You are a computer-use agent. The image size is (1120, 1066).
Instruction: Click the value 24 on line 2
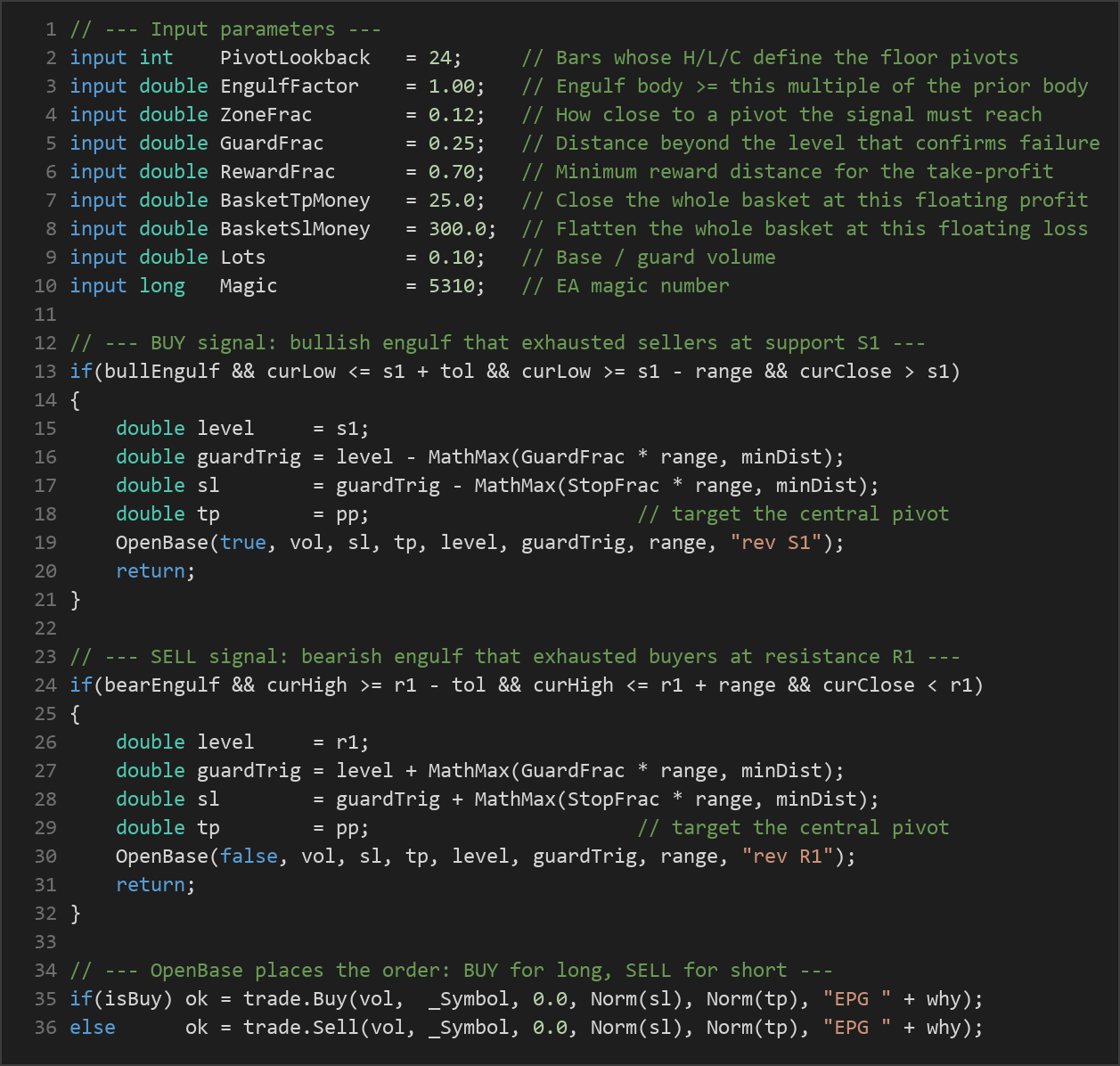point(440,57)
